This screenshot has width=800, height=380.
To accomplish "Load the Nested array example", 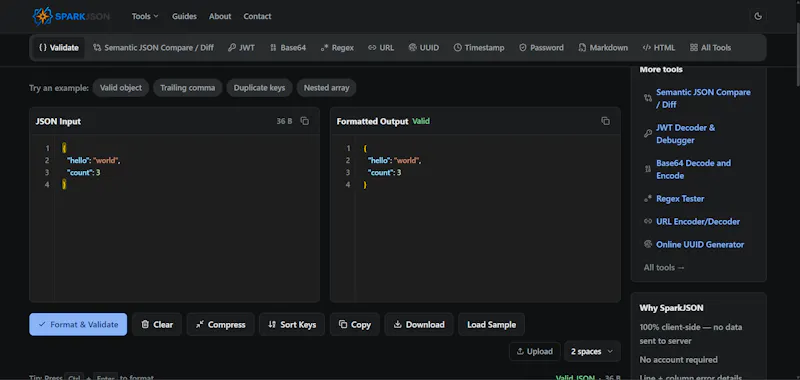I will point(327,88).
